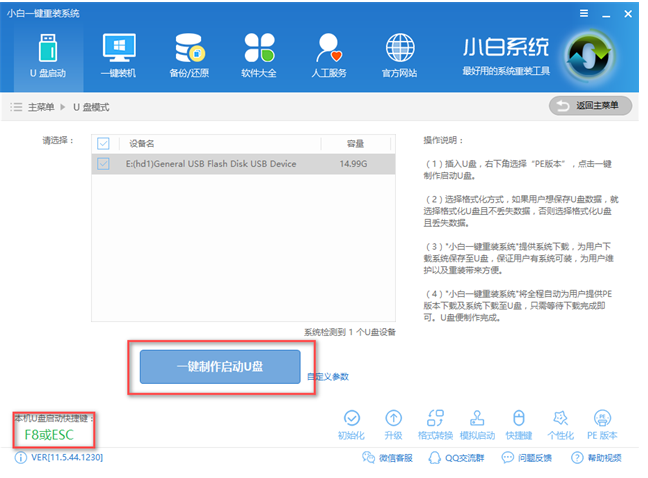
Task: Click the 14.99G capacity cell
Action: [x=353, y=164]
